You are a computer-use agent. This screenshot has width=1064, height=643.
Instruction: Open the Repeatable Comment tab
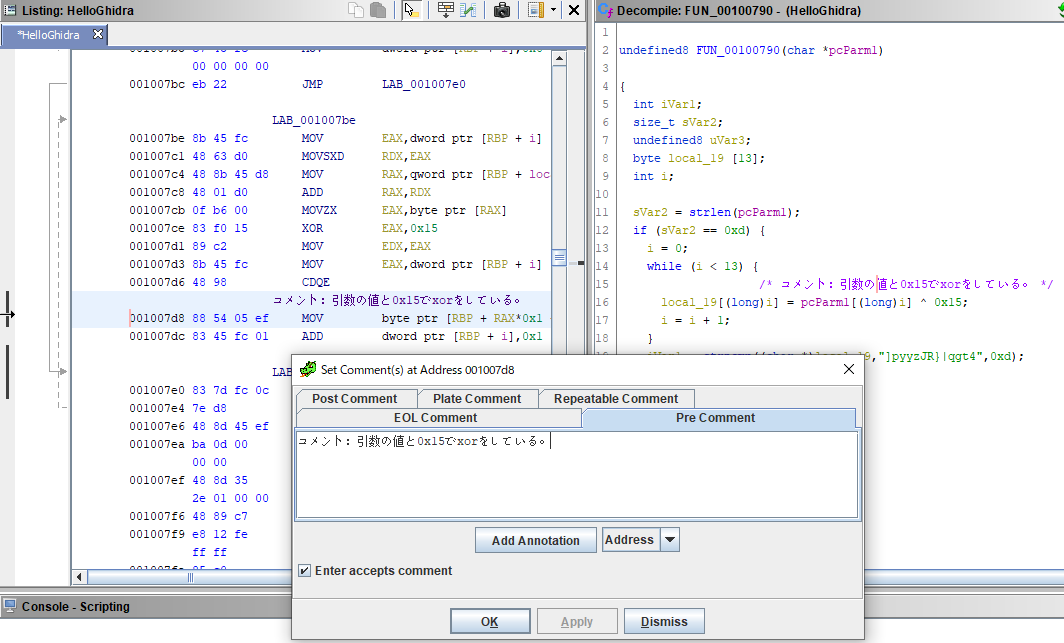(616, 398)
